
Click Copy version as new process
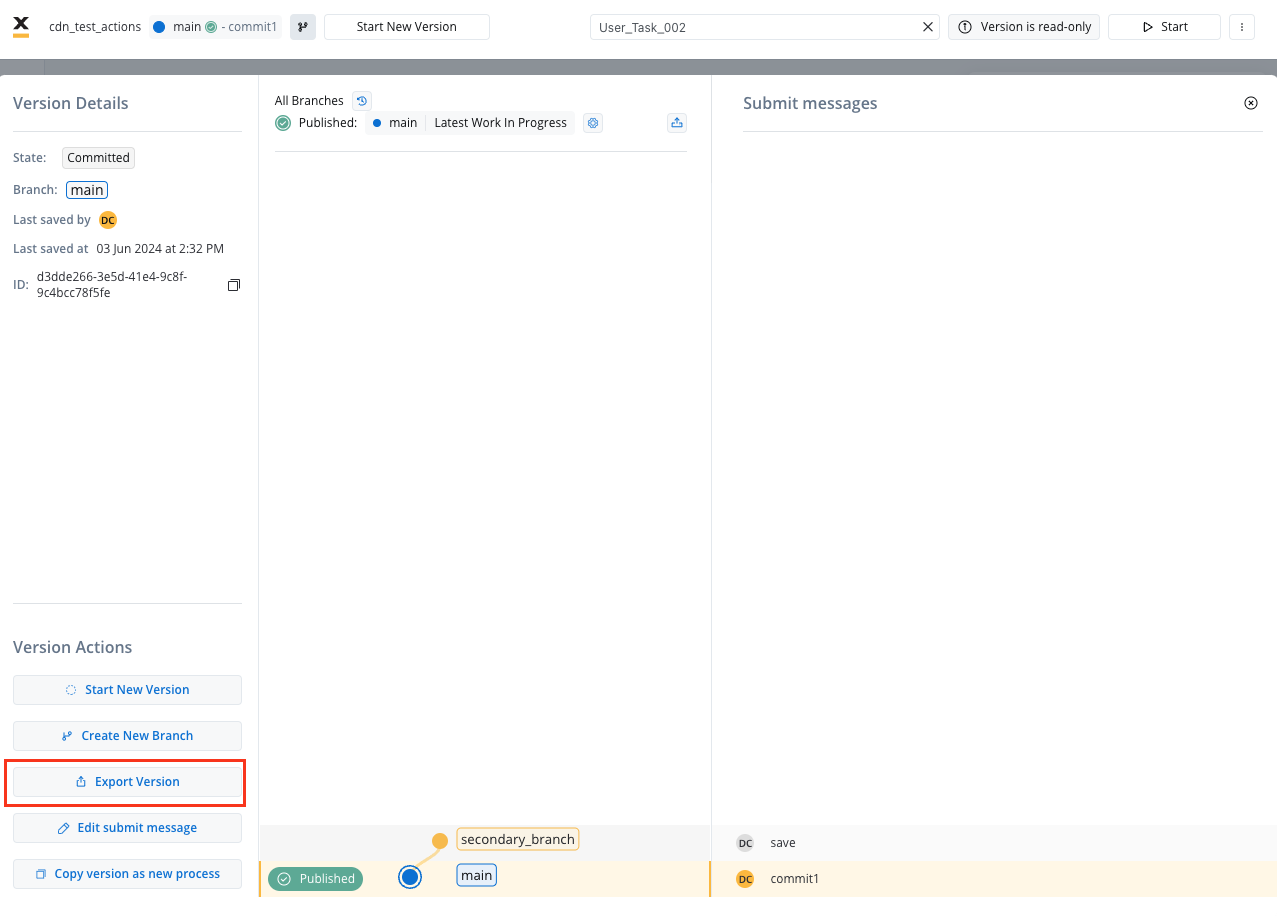(x=127, y=874)
